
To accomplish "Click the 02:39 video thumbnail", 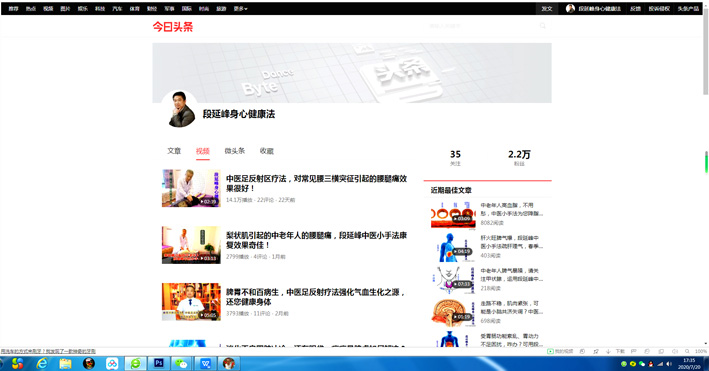I will coord(191,188).
